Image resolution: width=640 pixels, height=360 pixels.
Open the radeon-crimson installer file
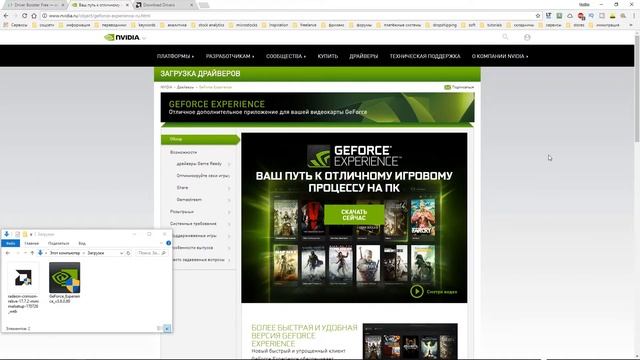pos(23,288)
